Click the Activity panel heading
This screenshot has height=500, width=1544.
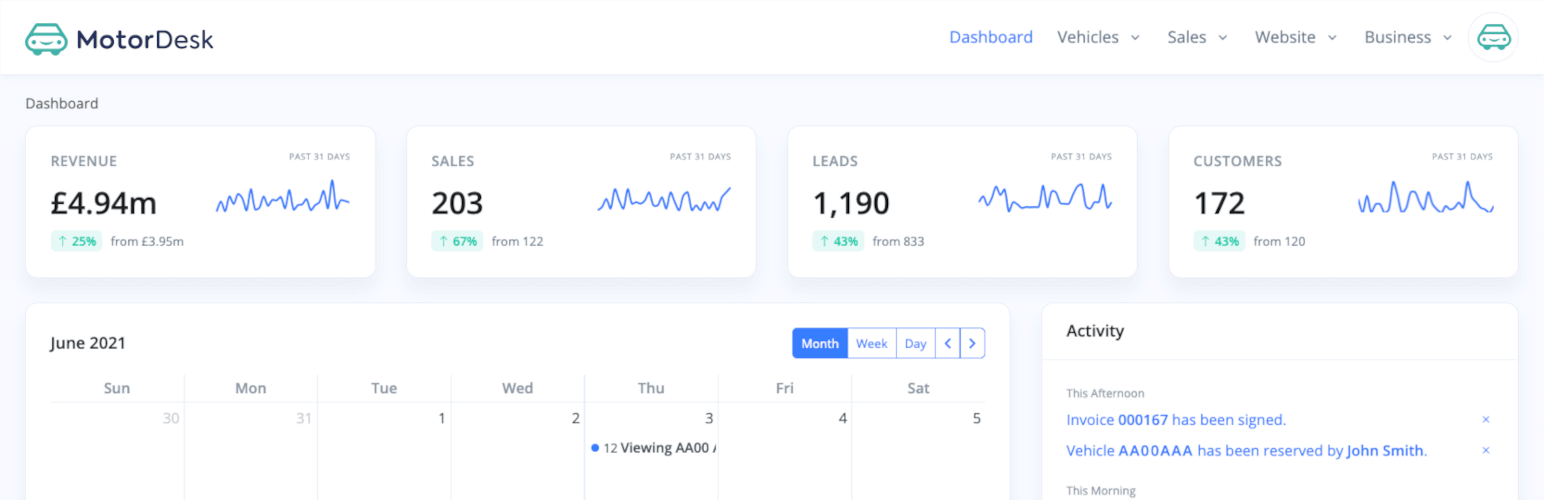(1095, 331)
